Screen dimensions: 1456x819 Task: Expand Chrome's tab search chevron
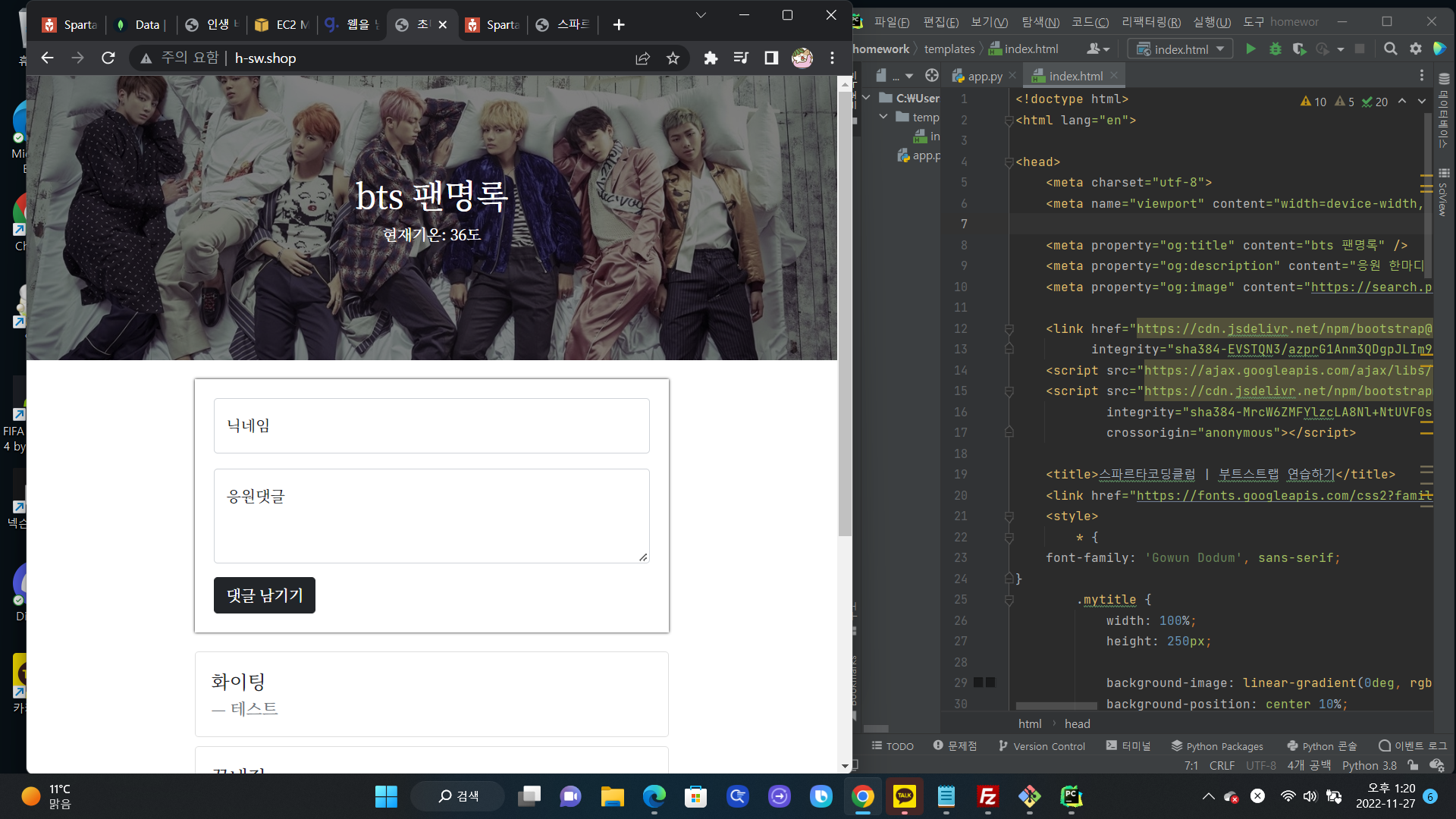[x=701, y=15]
